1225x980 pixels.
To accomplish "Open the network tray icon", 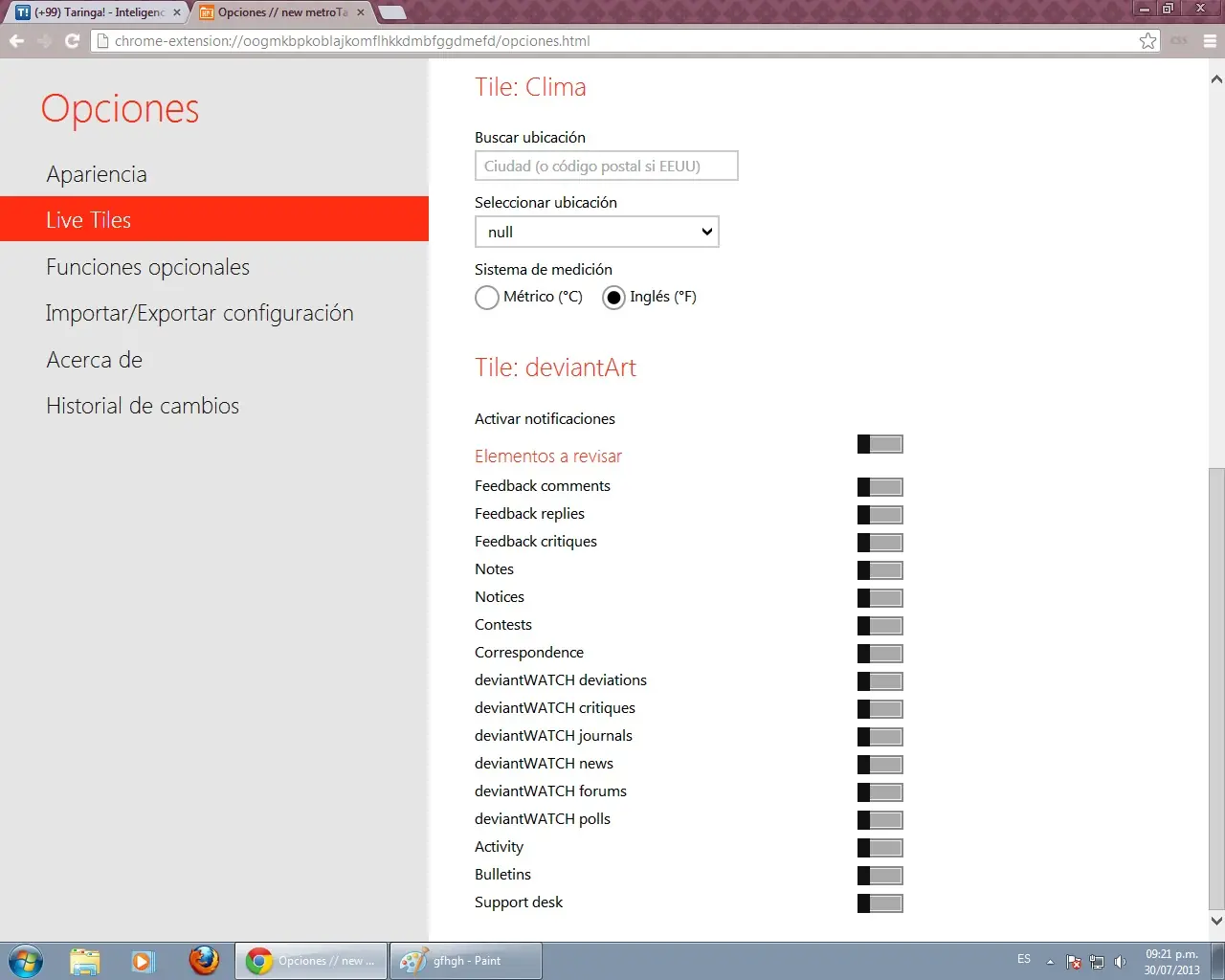I will point(1097,962).
